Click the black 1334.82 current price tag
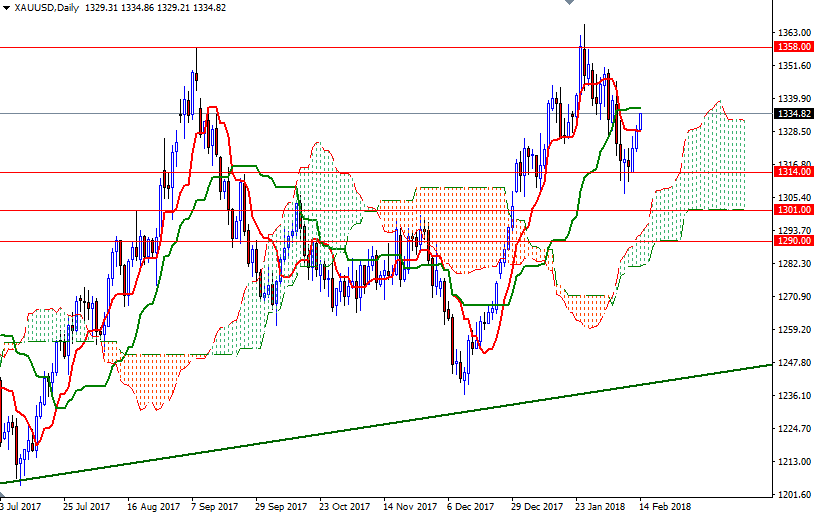Viewport: 814px width, 514px height. 794,114
